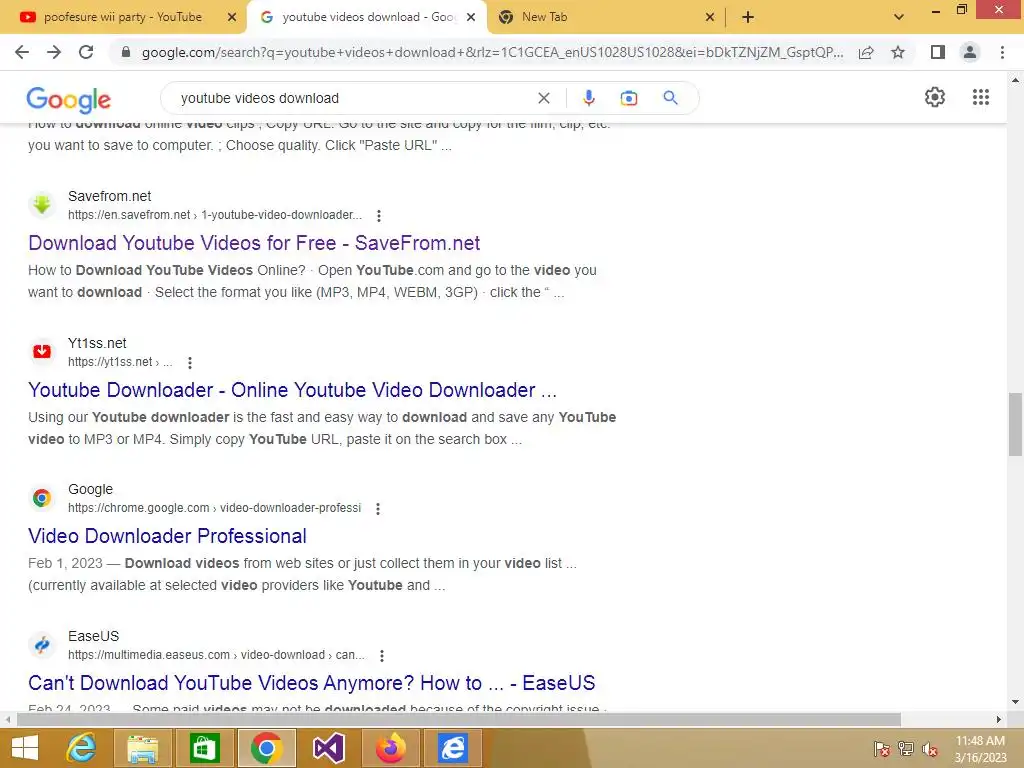The image size is (1024, 768).
Task: Open Chrome three-dot menu
Action: [x=1002, y=52]
